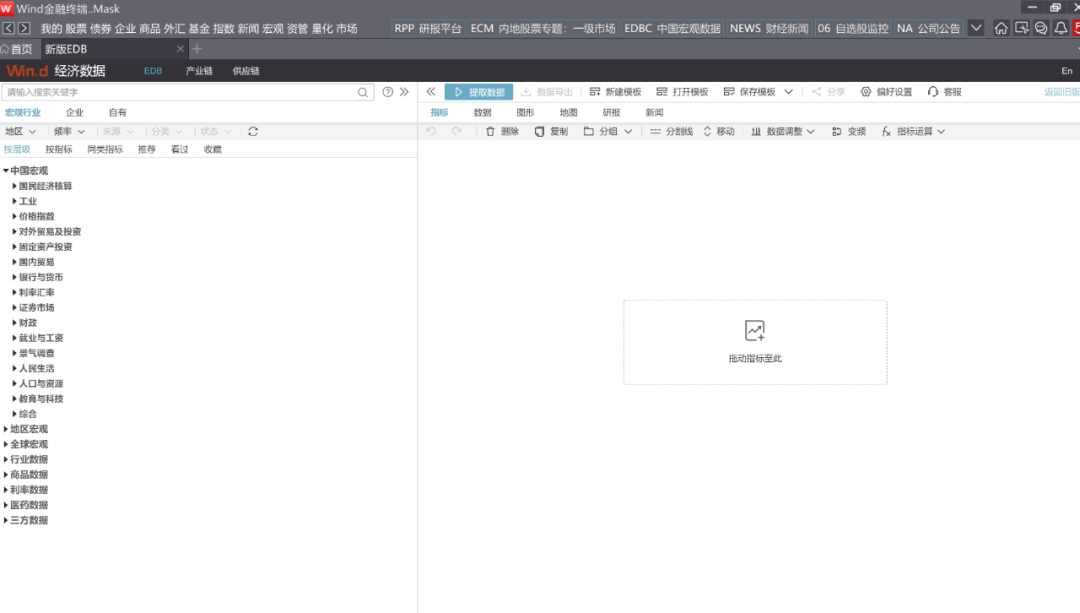1080x613 pixels.
Task: Switch to 收藏 favorites view
Action: coord(213,149)
